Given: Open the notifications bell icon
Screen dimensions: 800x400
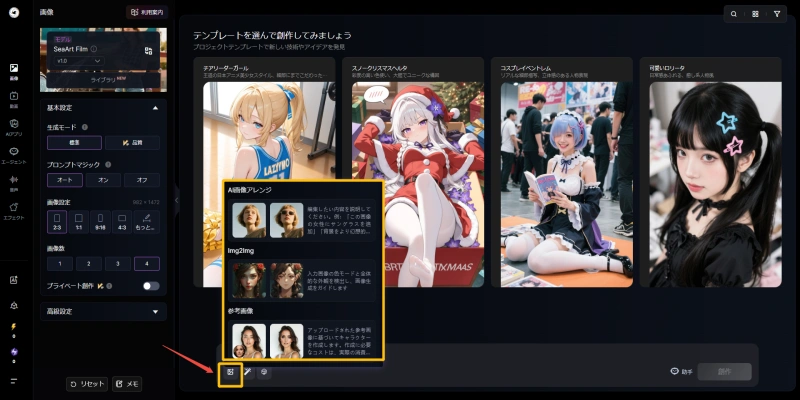Looking at the screenshot, I should click(14, 305).
